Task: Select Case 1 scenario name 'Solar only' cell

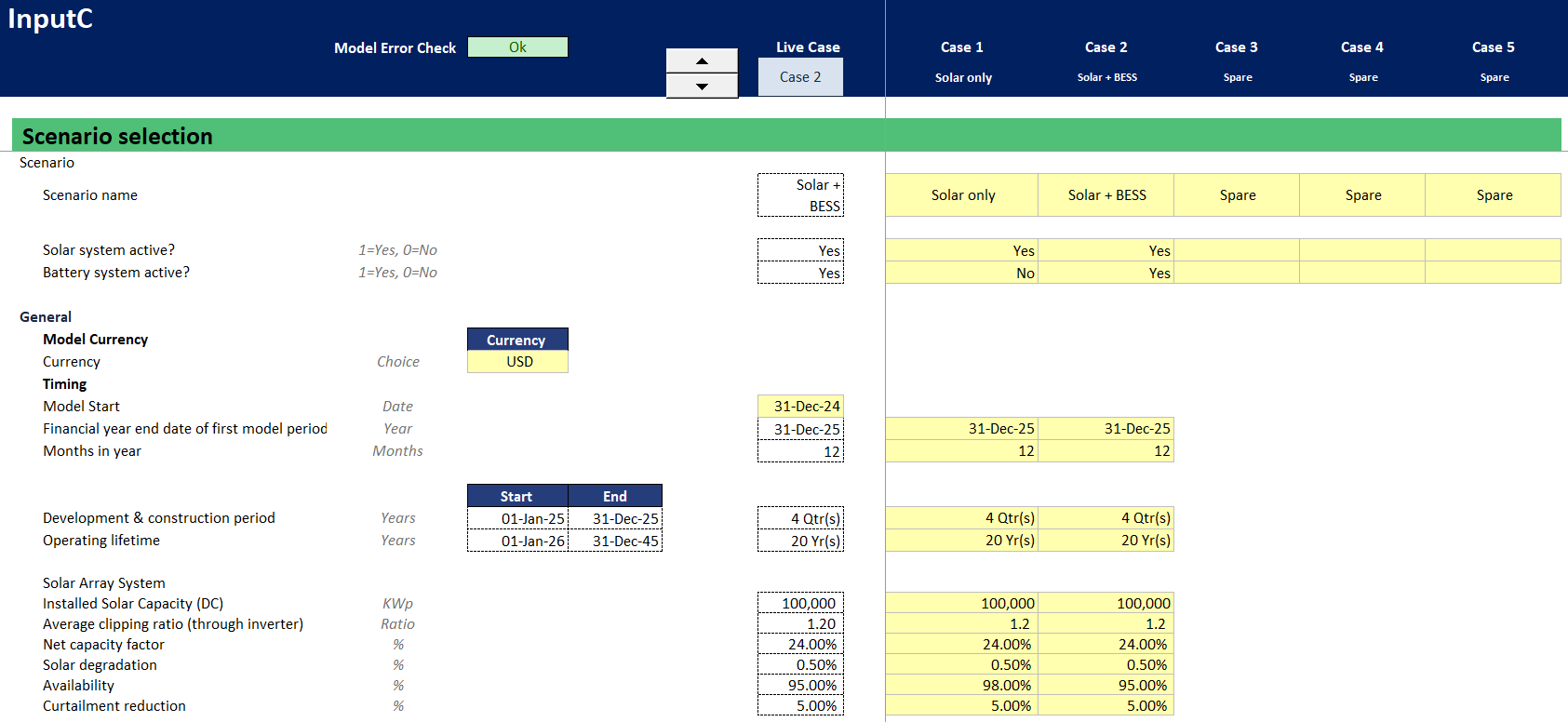Action: [962, 195]
